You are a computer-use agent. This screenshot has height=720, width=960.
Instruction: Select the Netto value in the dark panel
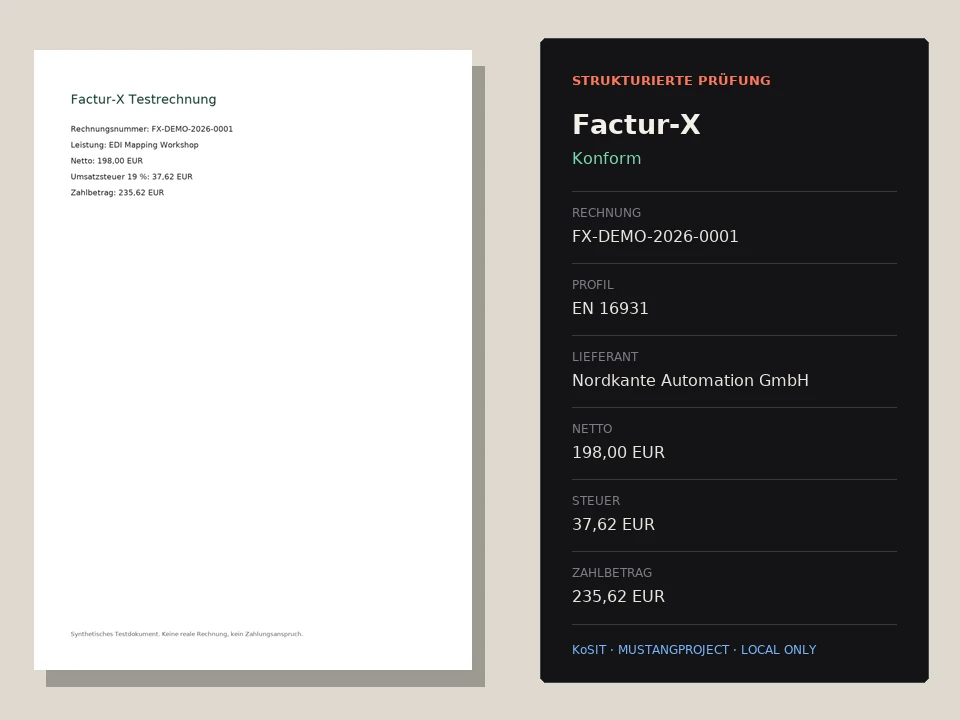tap(618, 452)
